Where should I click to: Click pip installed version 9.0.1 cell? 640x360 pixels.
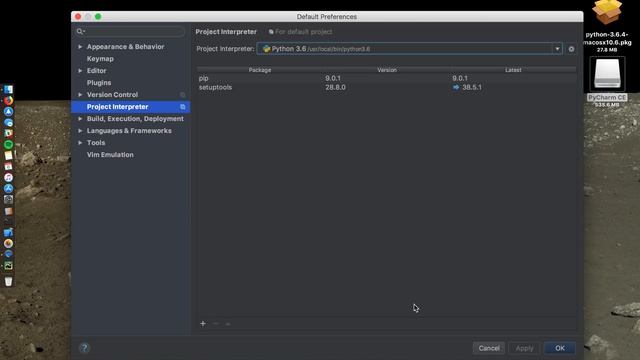[x=333, y=78]
